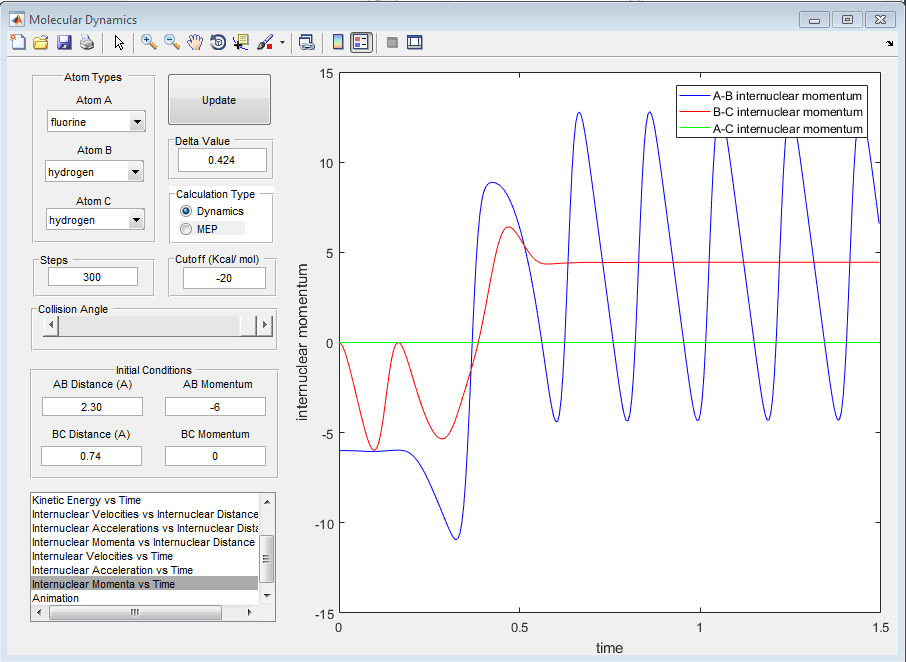The height and width of the screenshot is (662, 906).
Task: Click the New Figure toolbar icon
Action: [x=18, y=42]
